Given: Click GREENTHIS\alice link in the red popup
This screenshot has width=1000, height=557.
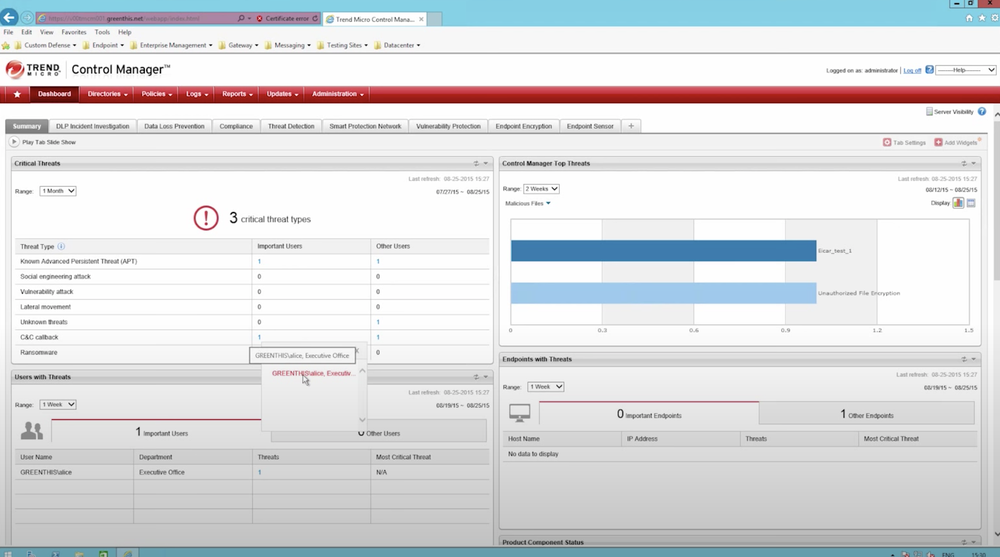Looking at the screenshot, I should pyautogui.click(x=312, y=373).
